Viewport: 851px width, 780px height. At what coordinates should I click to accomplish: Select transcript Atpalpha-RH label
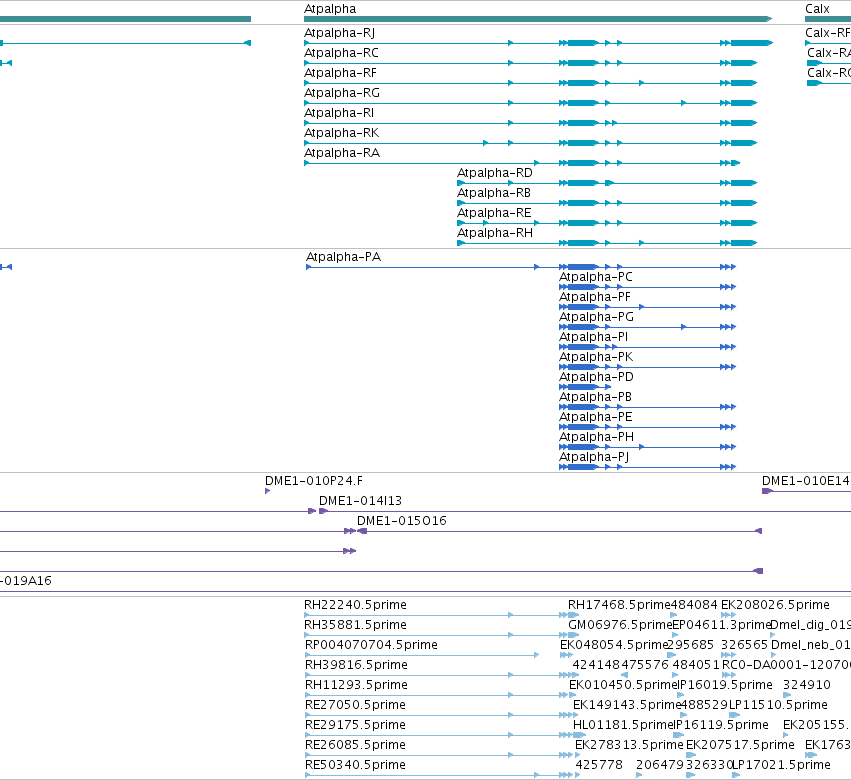[495, 233]
